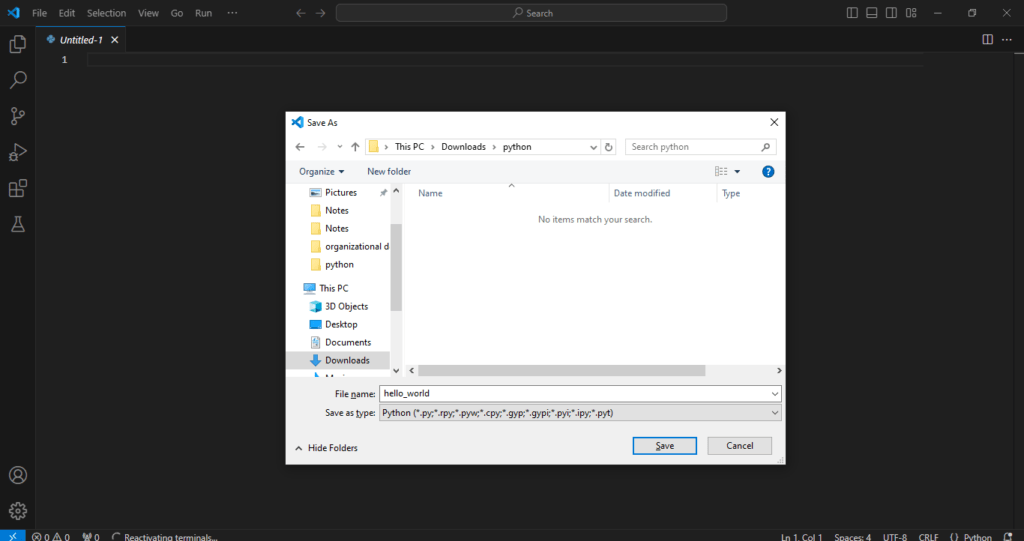The image size is (1024, 541).
Task: Open the Accounts menu icon
Action: tap(18, 475)
